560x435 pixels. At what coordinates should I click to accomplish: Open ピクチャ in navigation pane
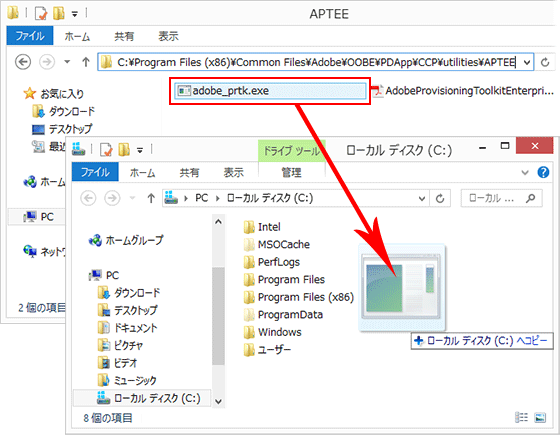coord(120,345)
